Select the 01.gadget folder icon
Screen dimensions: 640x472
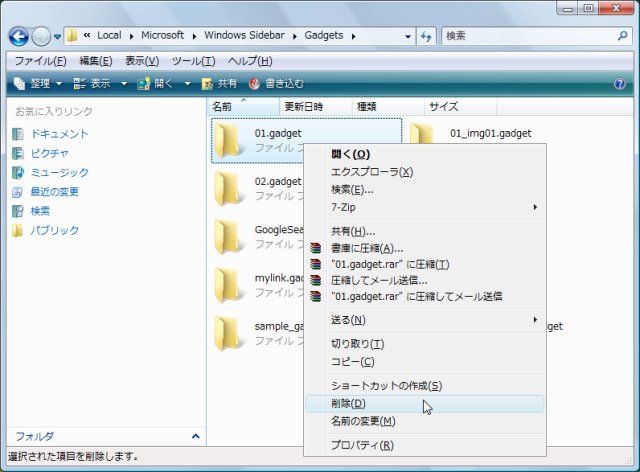pos(227,140)
